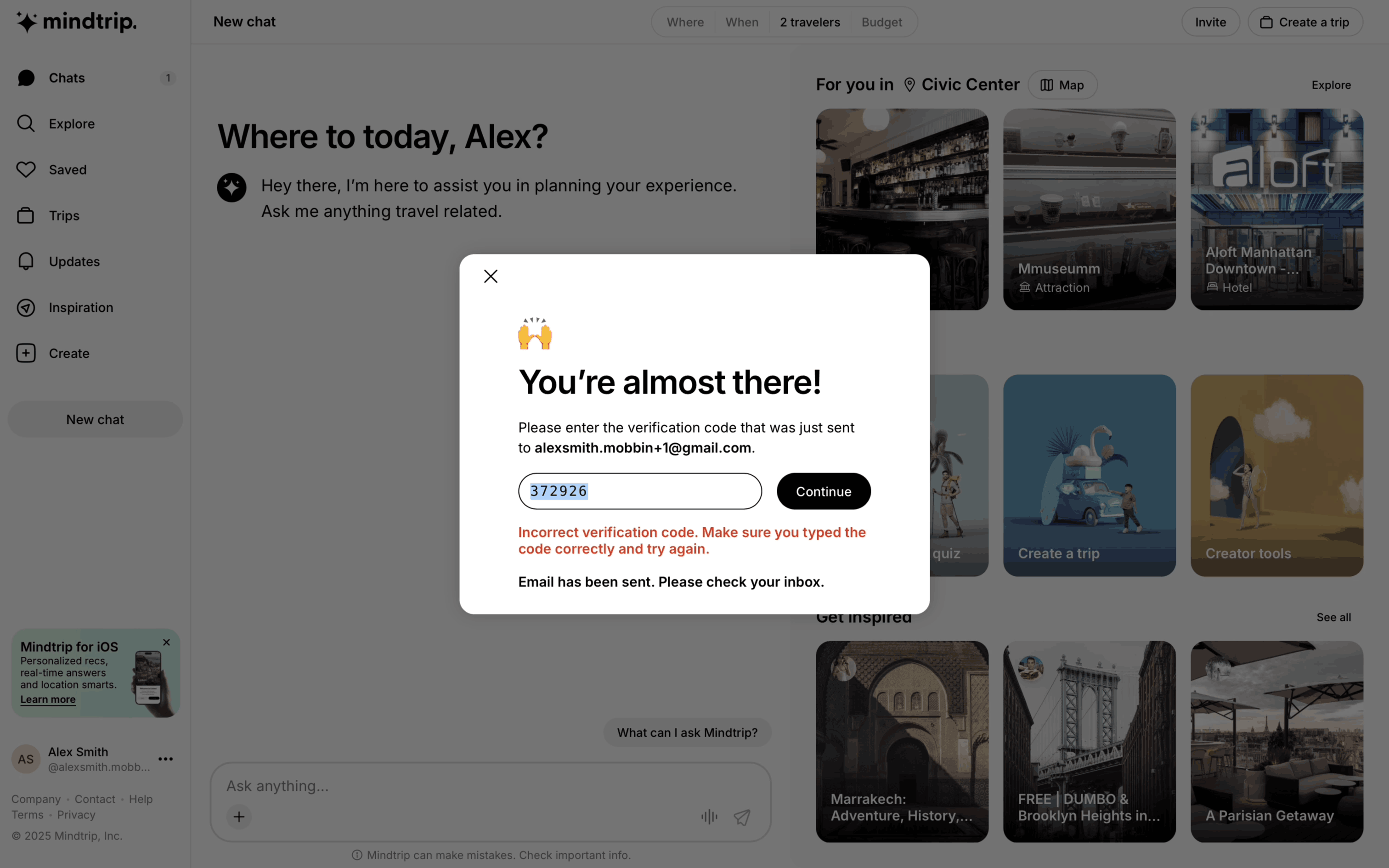
Task: Click the verification code input field
Action: pos(640,491)
